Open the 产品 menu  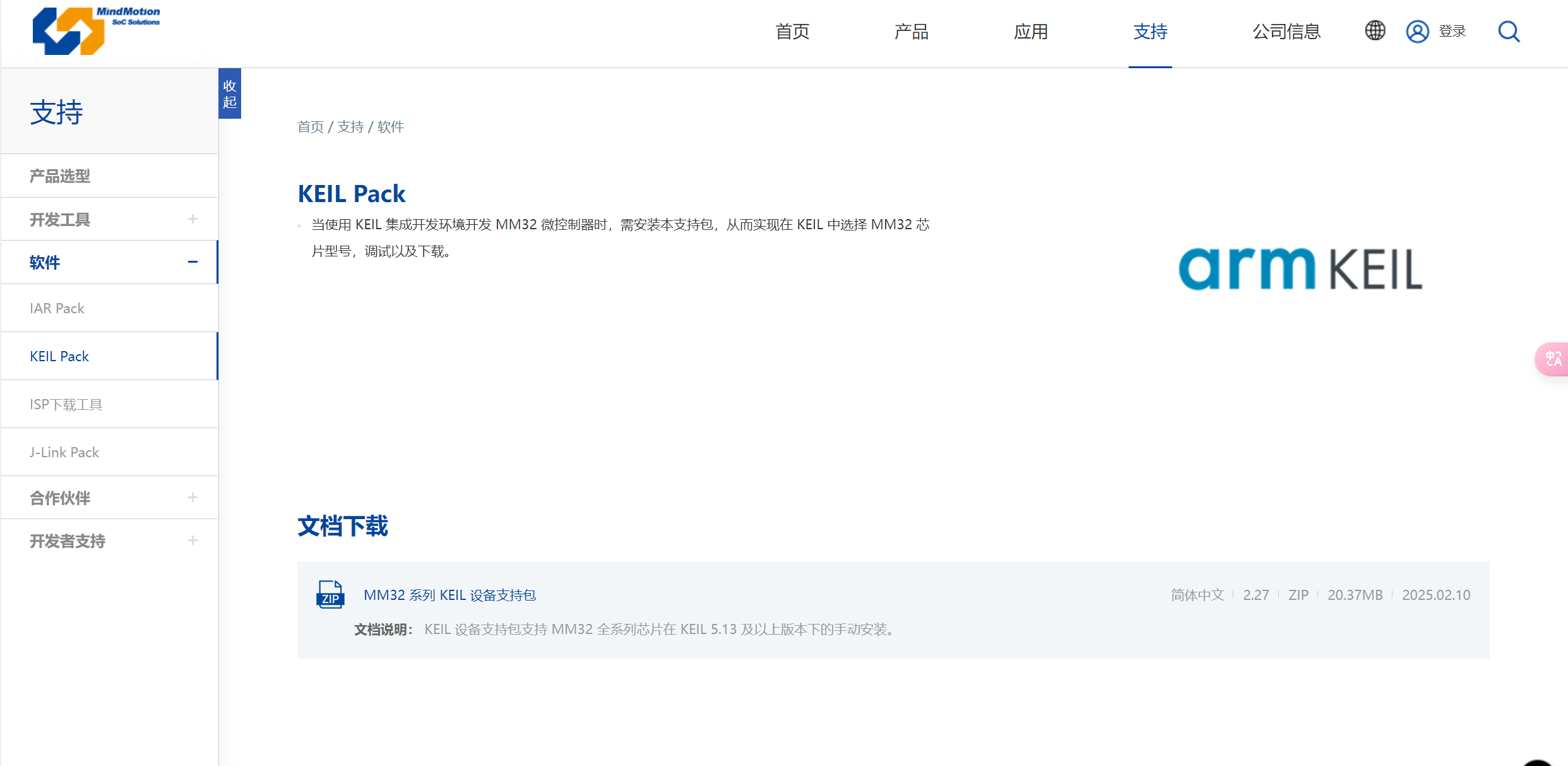(x=911, y=32)
